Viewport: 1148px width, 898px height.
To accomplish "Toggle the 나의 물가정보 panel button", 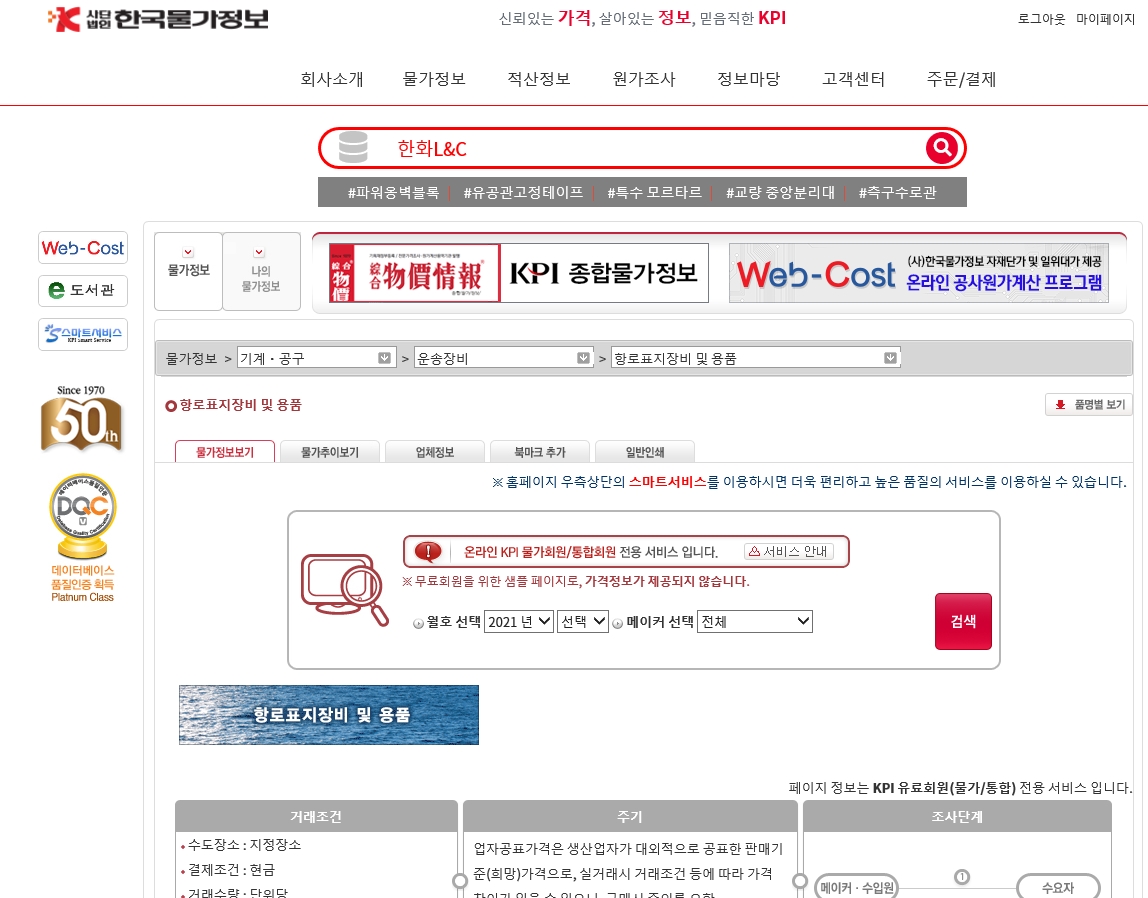I will click(261, 271).
